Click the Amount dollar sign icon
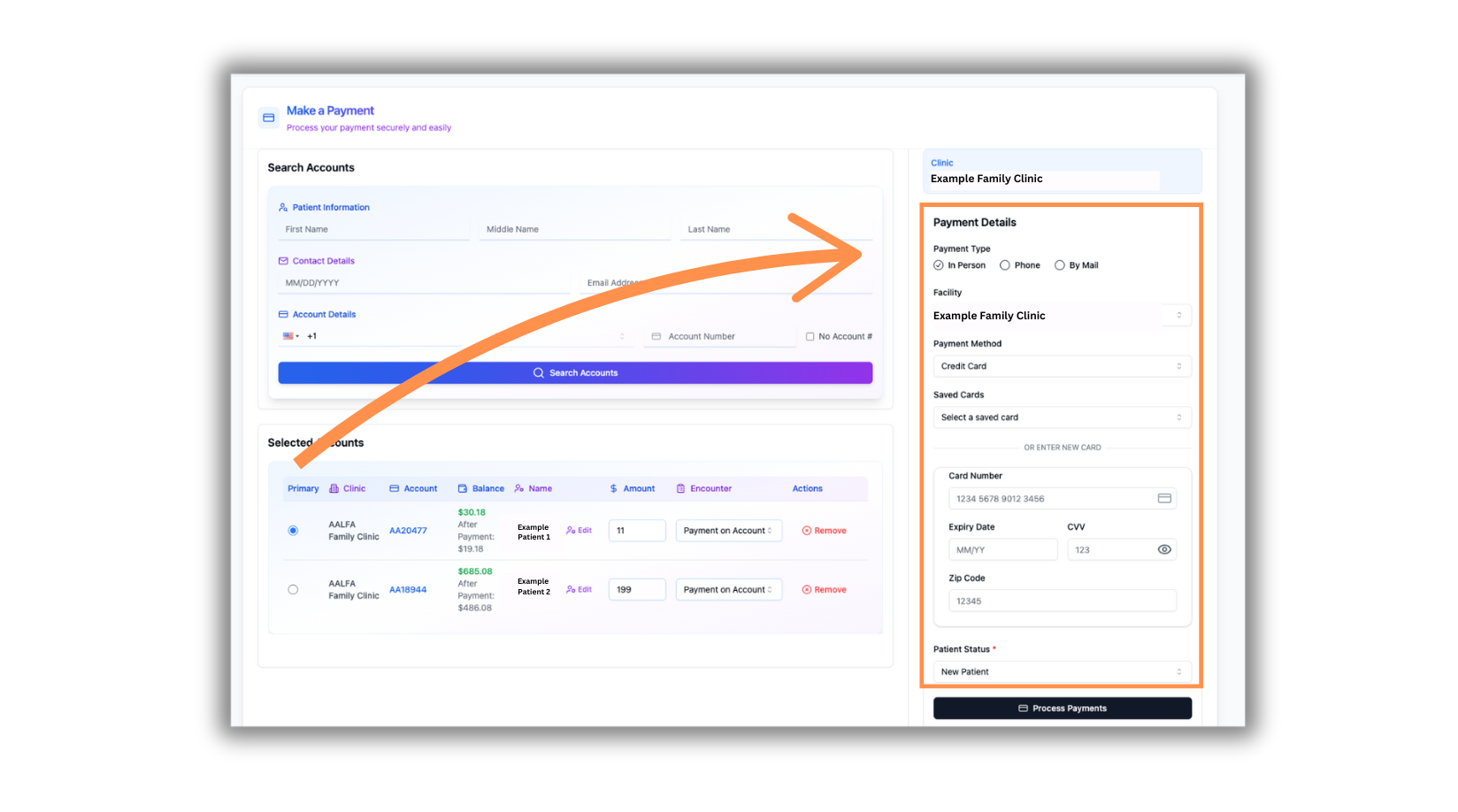Screen dimensions: 1458x812 pos(614,488)
